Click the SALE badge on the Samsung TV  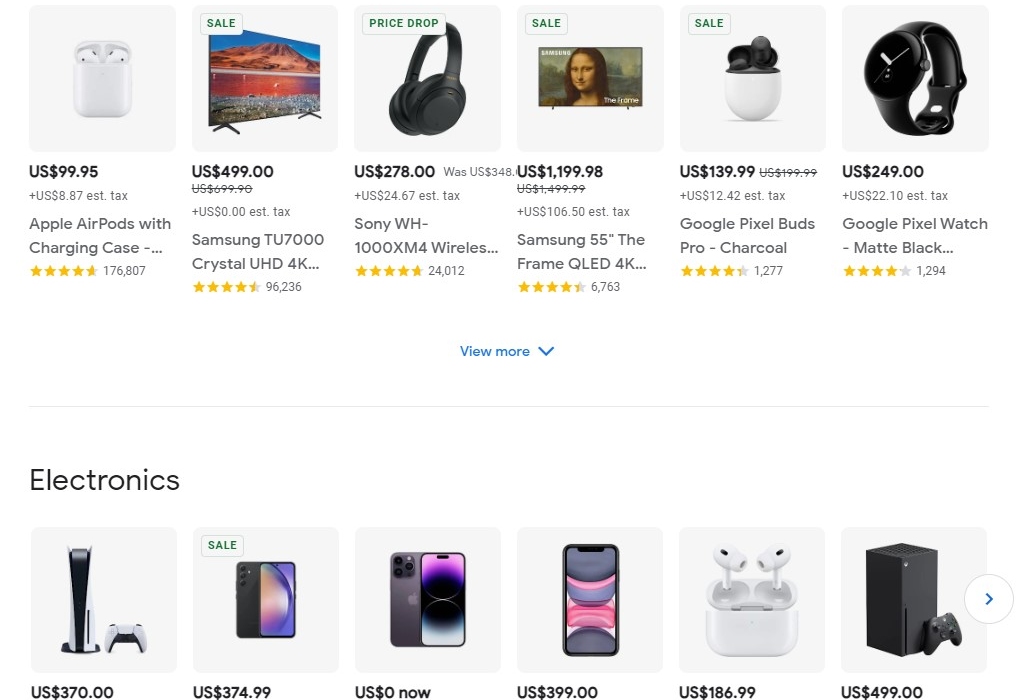(220, 23)
